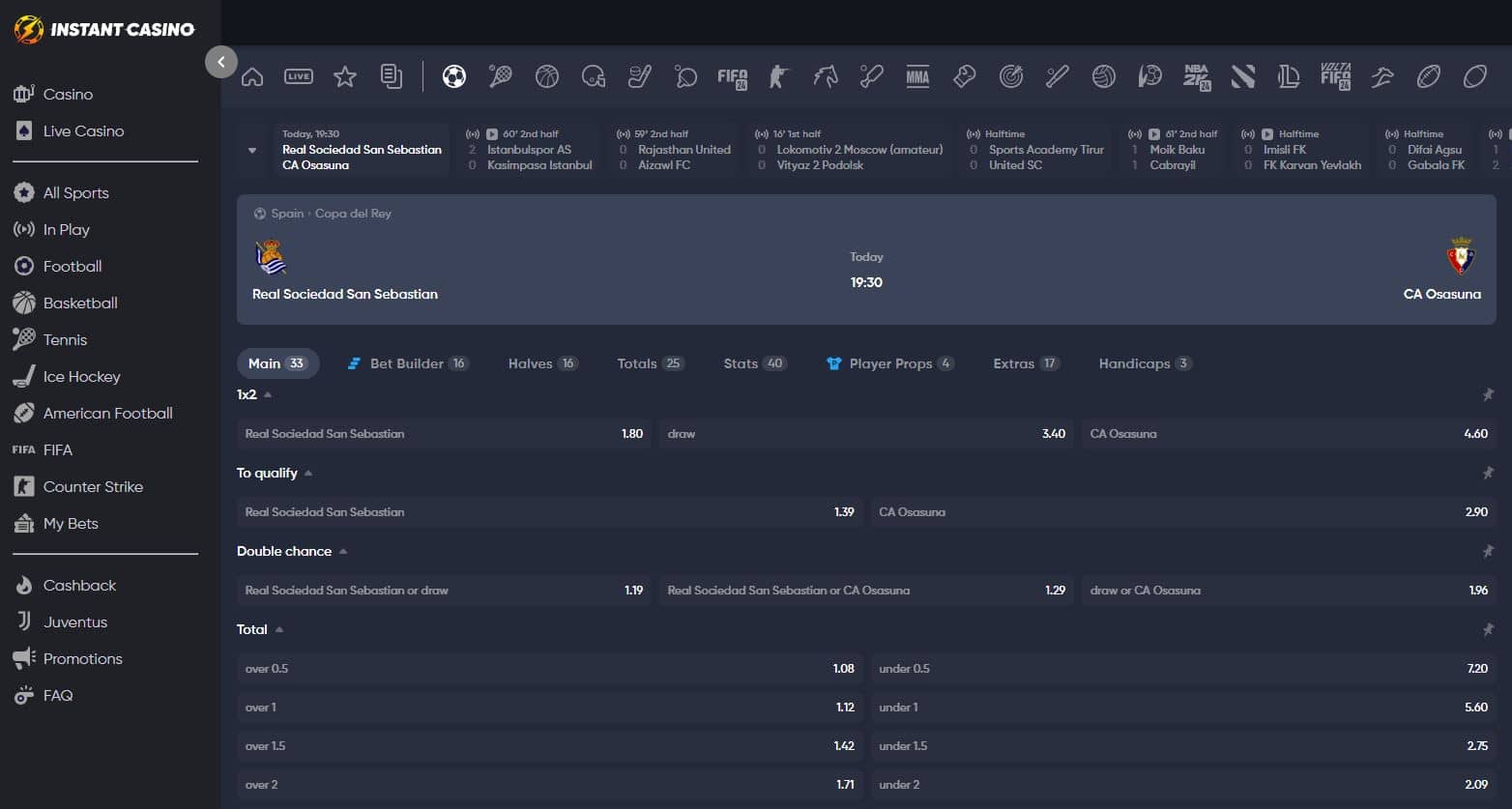Open Cashback in the sidebar
The image size is (1512, 809).
click(x=79, y=585)
